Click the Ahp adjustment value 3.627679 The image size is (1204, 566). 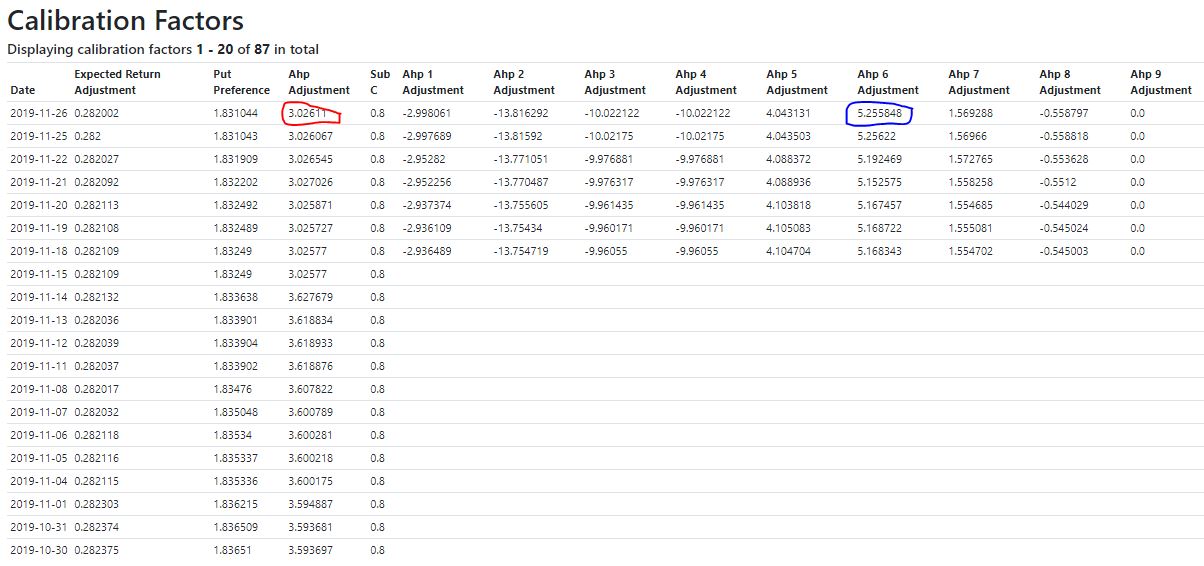point(310,297)
